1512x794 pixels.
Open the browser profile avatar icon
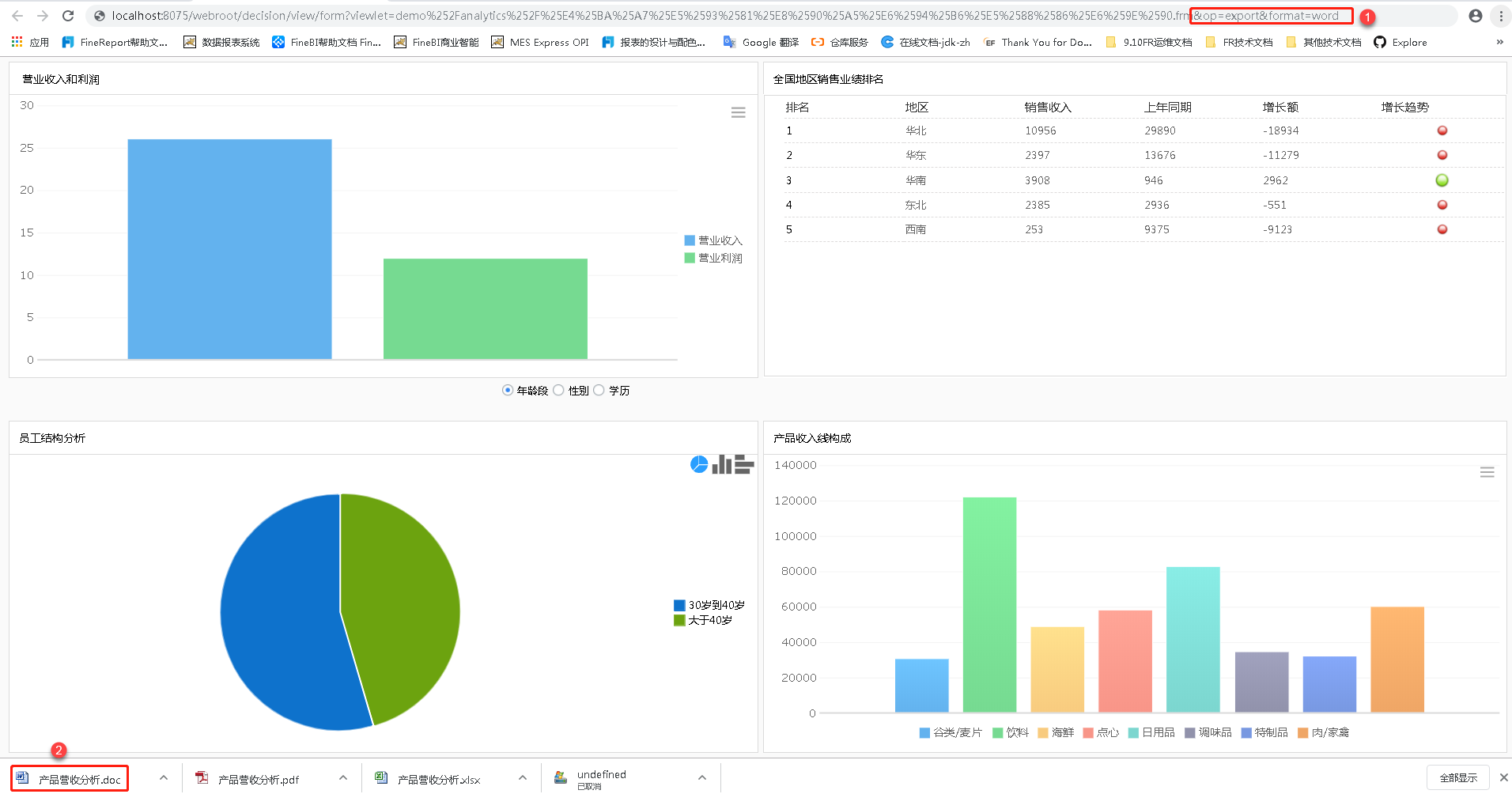click(1475, 16)
